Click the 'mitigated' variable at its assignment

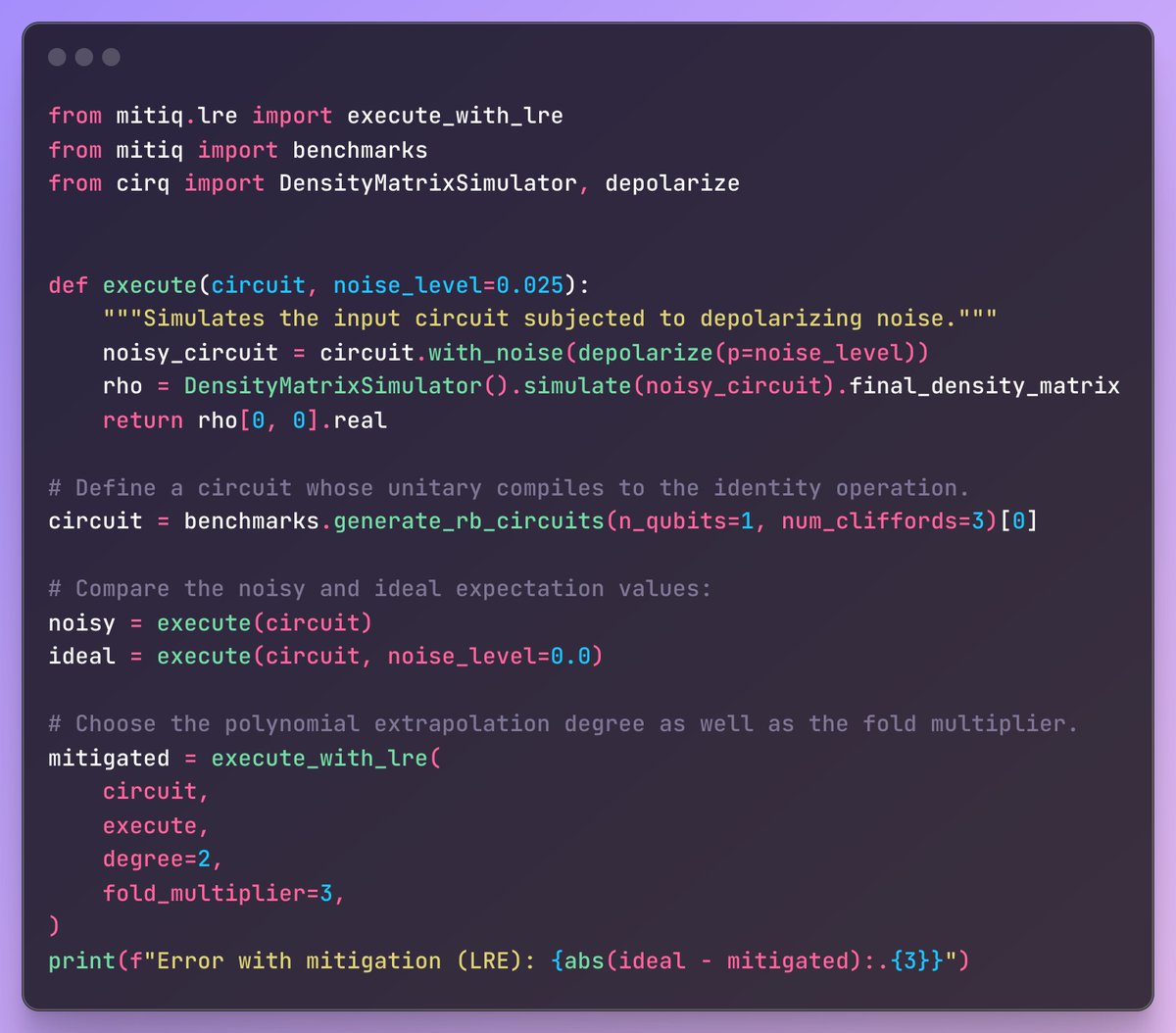[x=109, y=759]
